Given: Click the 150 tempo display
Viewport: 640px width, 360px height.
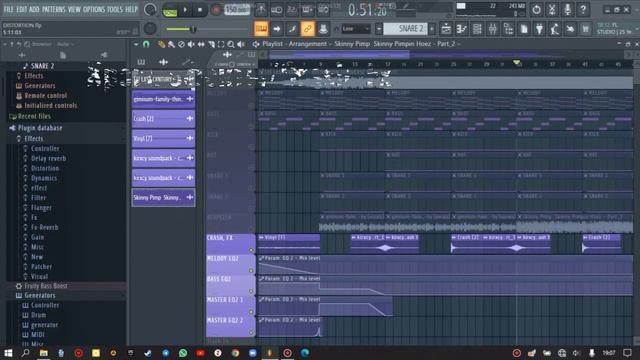Looking at the screenshot, I should coord(237,9).
